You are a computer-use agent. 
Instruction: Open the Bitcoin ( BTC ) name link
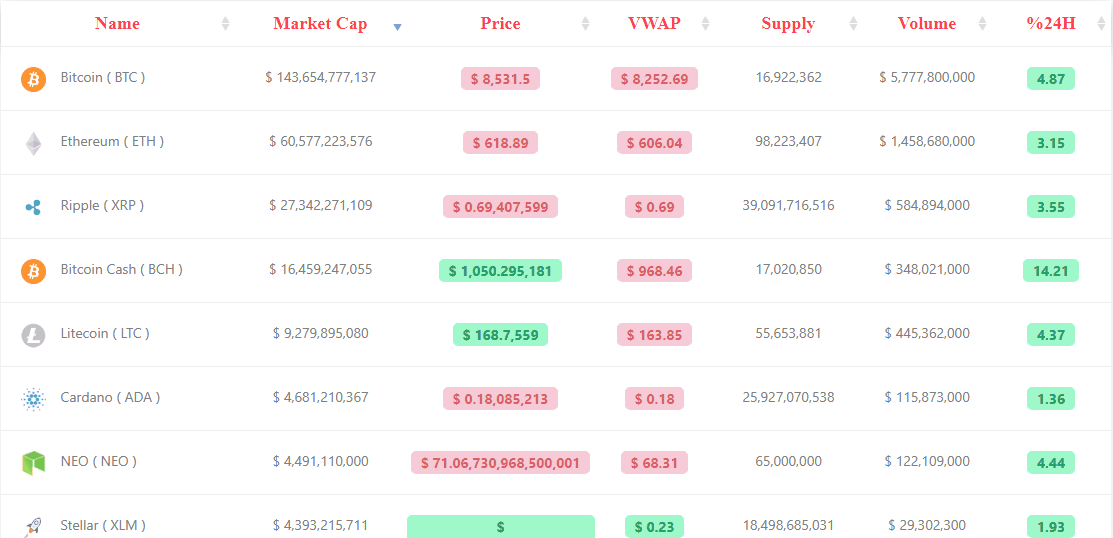pos(103,77)
